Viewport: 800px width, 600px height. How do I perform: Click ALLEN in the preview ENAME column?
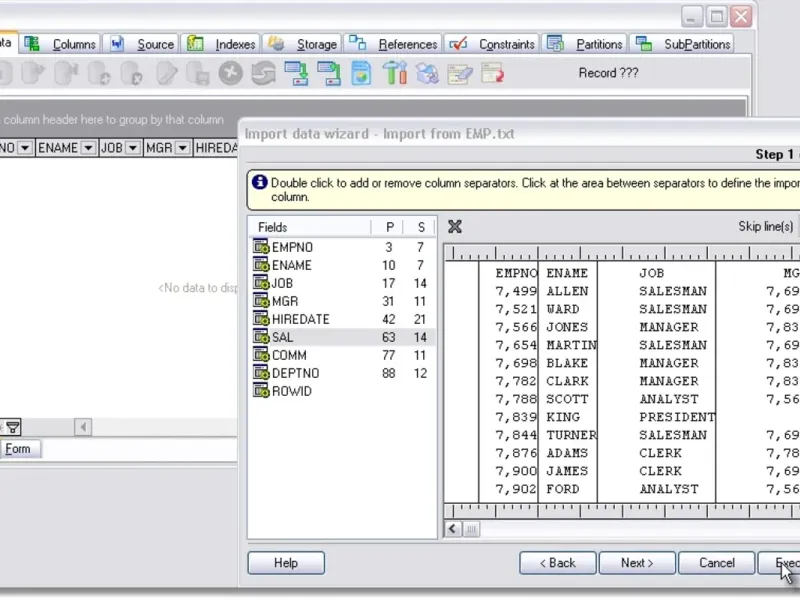click(567, 291)
